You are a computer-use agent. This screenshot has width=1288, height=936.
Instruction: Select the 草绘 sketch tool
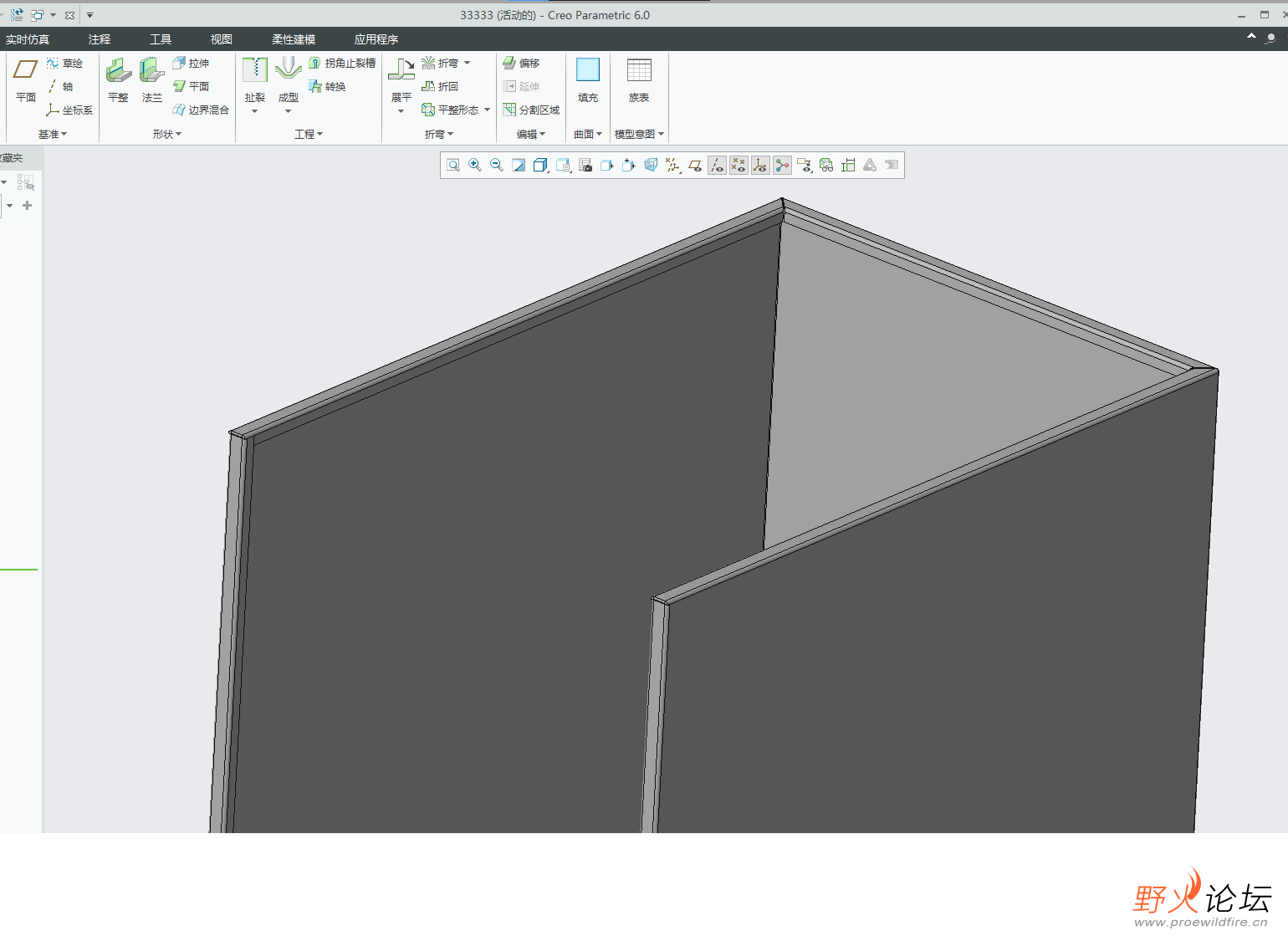64,64
